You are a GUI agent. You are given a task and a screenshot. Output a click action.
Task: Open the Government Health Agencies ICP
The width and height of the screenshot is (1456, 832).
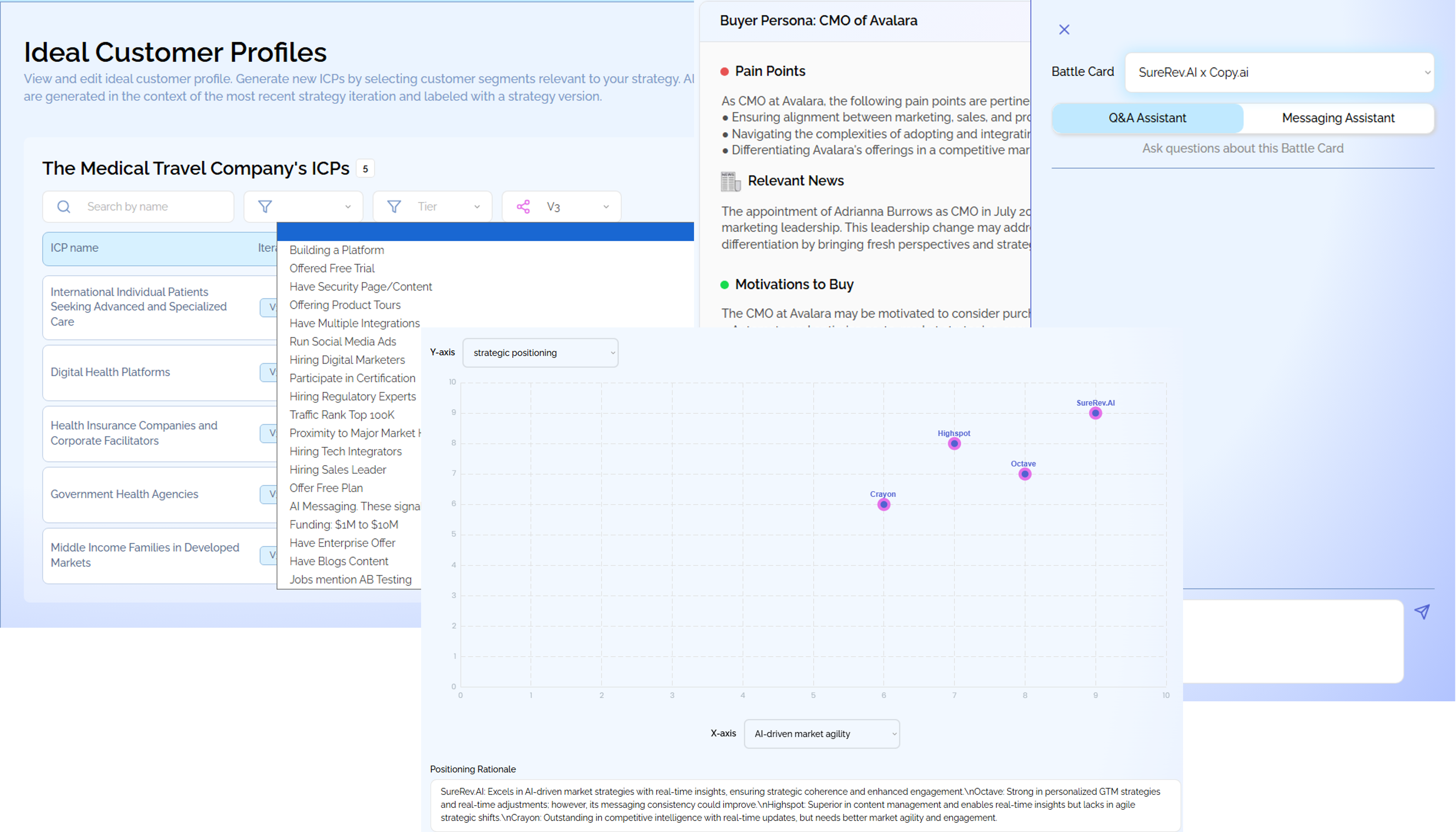(124, 494)
